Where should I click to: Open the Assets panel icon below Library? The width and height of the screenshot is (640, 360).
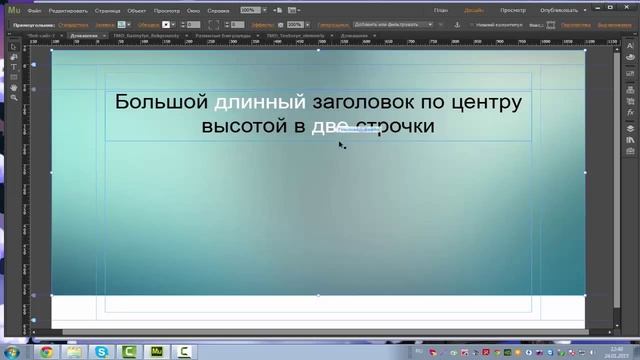630,151
